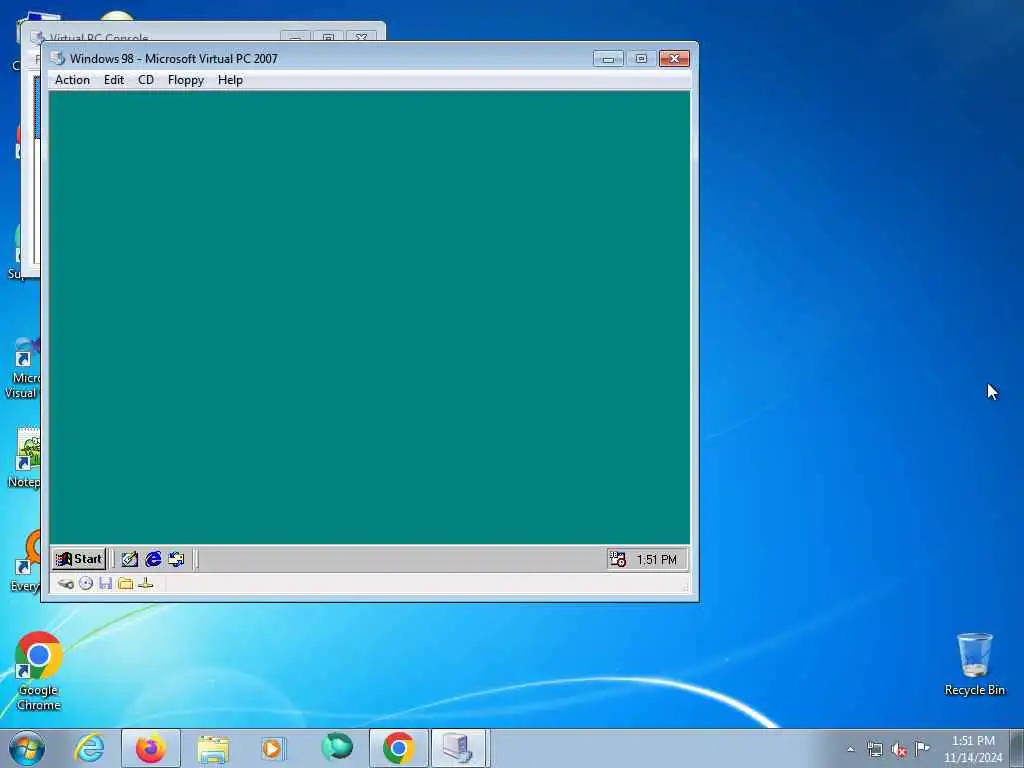The height and width of the screenshot is (768, 1024).
Task: Click the network tray icon
Action: 874,750
